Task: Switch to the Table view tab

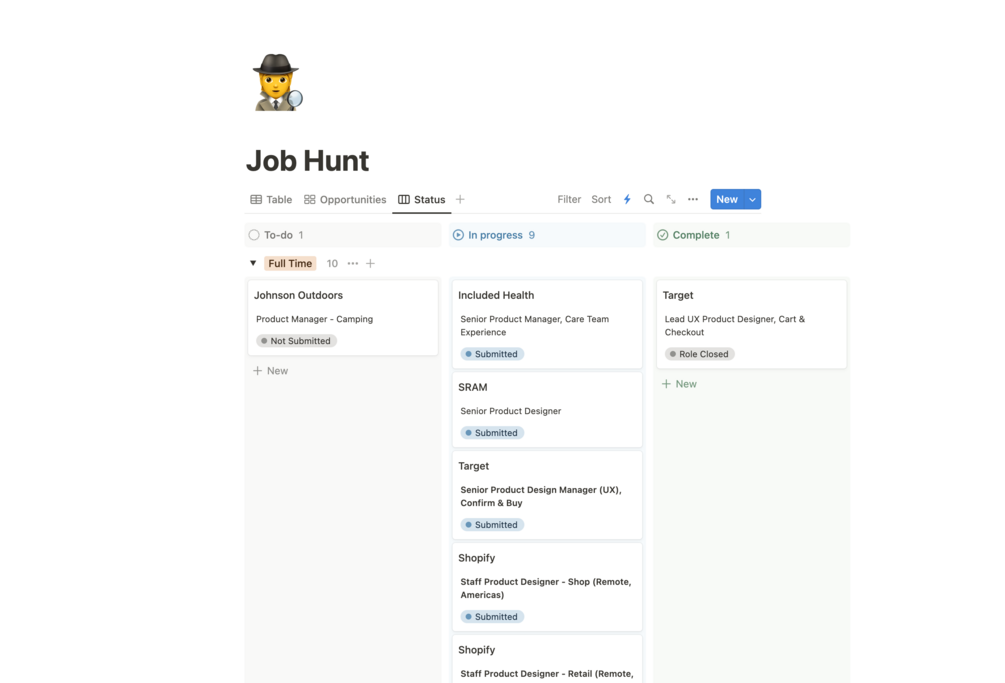Action: (x=271, y=199)
